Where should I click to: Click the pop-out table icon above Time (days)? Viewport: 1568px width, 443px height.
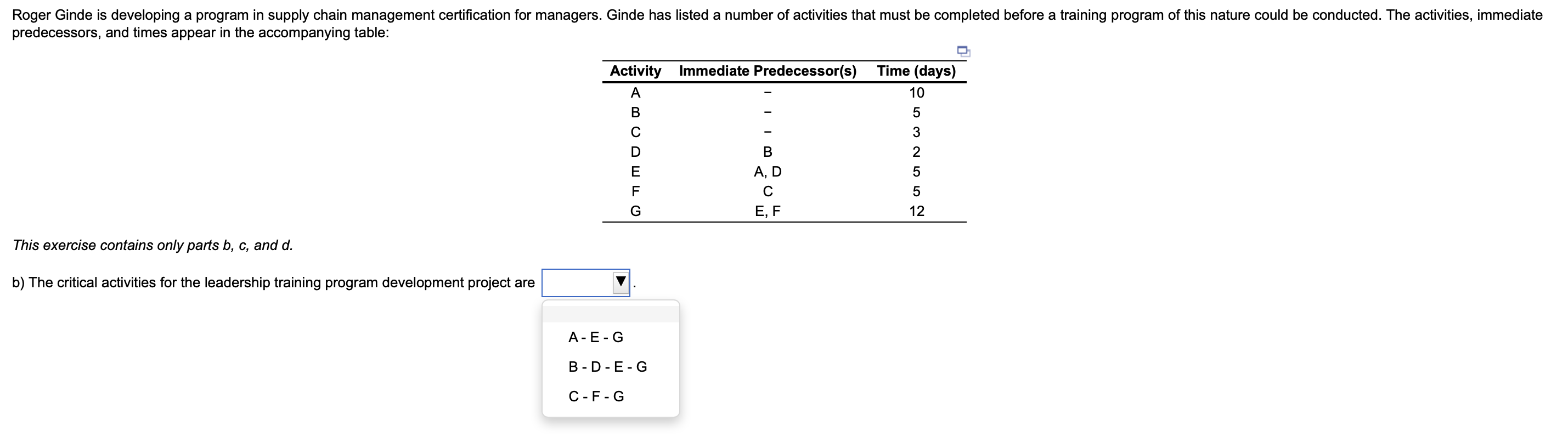963,52
